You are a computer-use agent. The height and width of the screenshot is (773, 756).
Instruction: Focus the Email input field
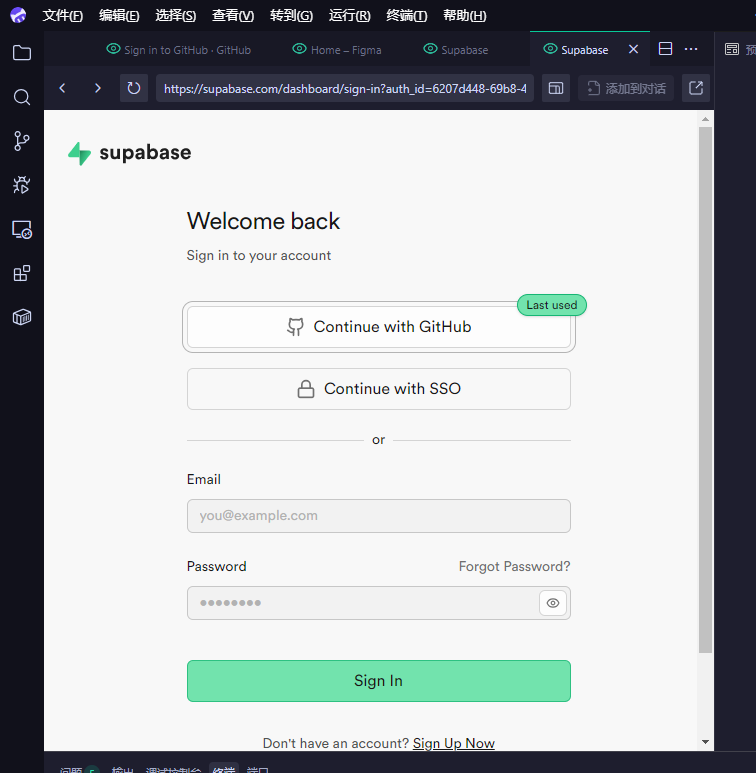tap(378, 516)
